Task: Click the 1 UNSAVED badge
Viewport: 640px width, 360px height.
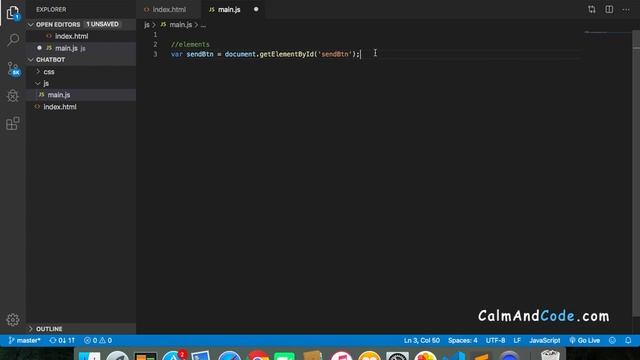Action: click(102, 24)
